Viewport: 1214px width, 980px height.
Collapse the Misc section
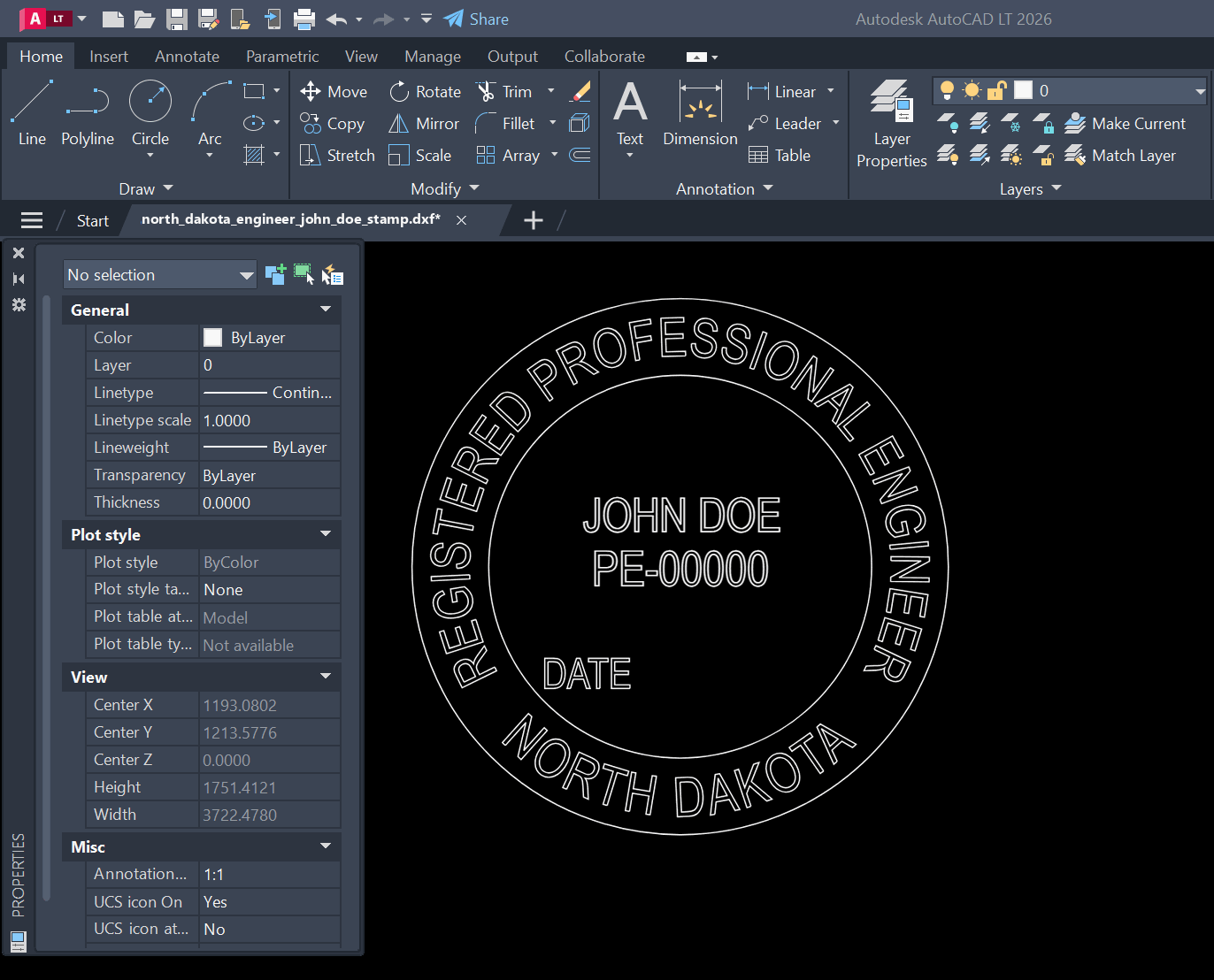[x=326, y=846]
